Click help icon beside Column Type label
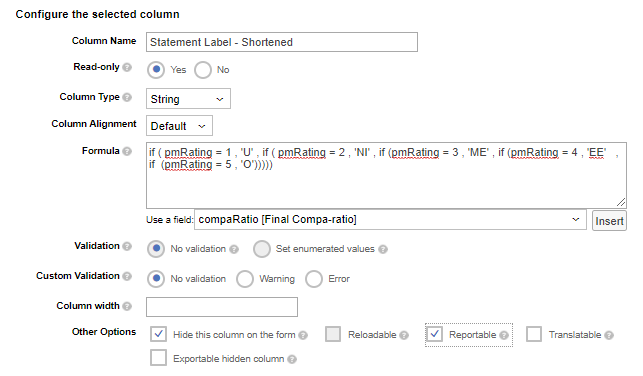 (127, 97)
